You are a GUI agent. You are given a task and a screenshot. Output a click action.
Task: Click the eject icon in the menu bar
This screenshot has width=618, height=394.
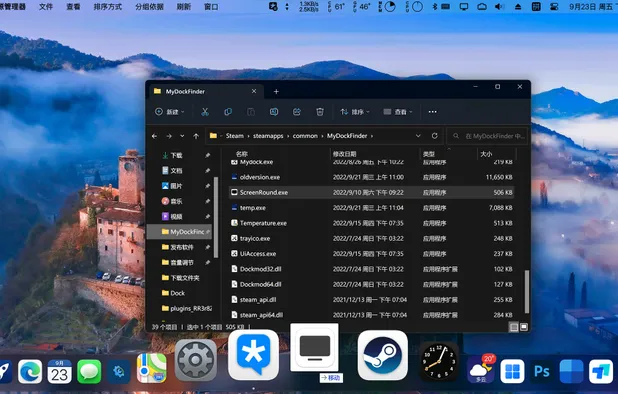pyautogui.click(x=518, y=7)
